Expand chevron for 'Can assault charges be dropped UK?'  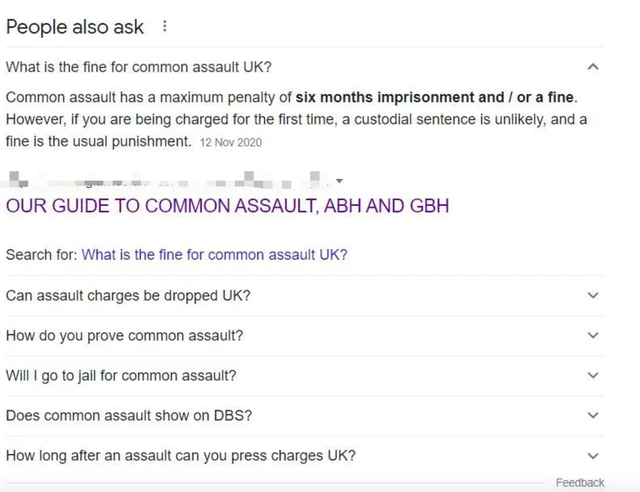click(x=593, y=296)
